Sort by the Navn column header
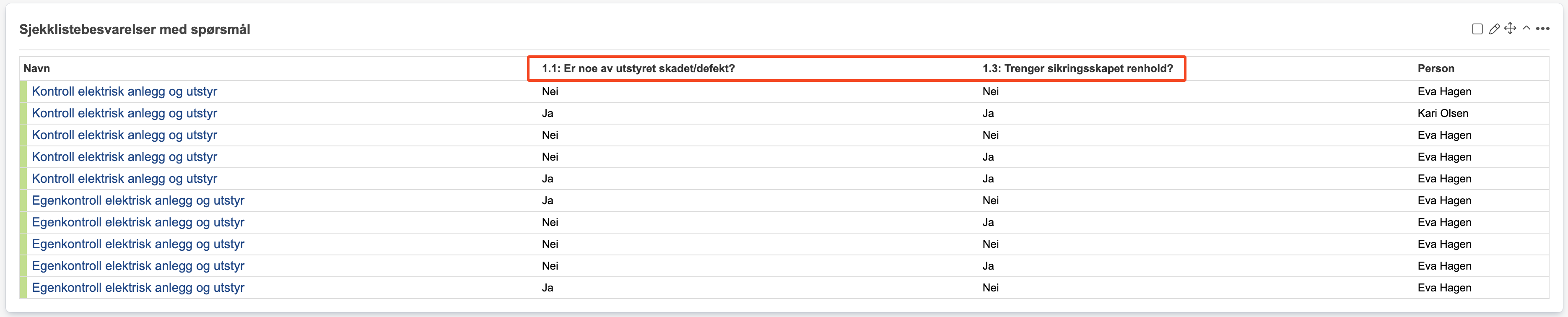The height and width of the screenshot is (317, 1568). click(x=36, y=69)
